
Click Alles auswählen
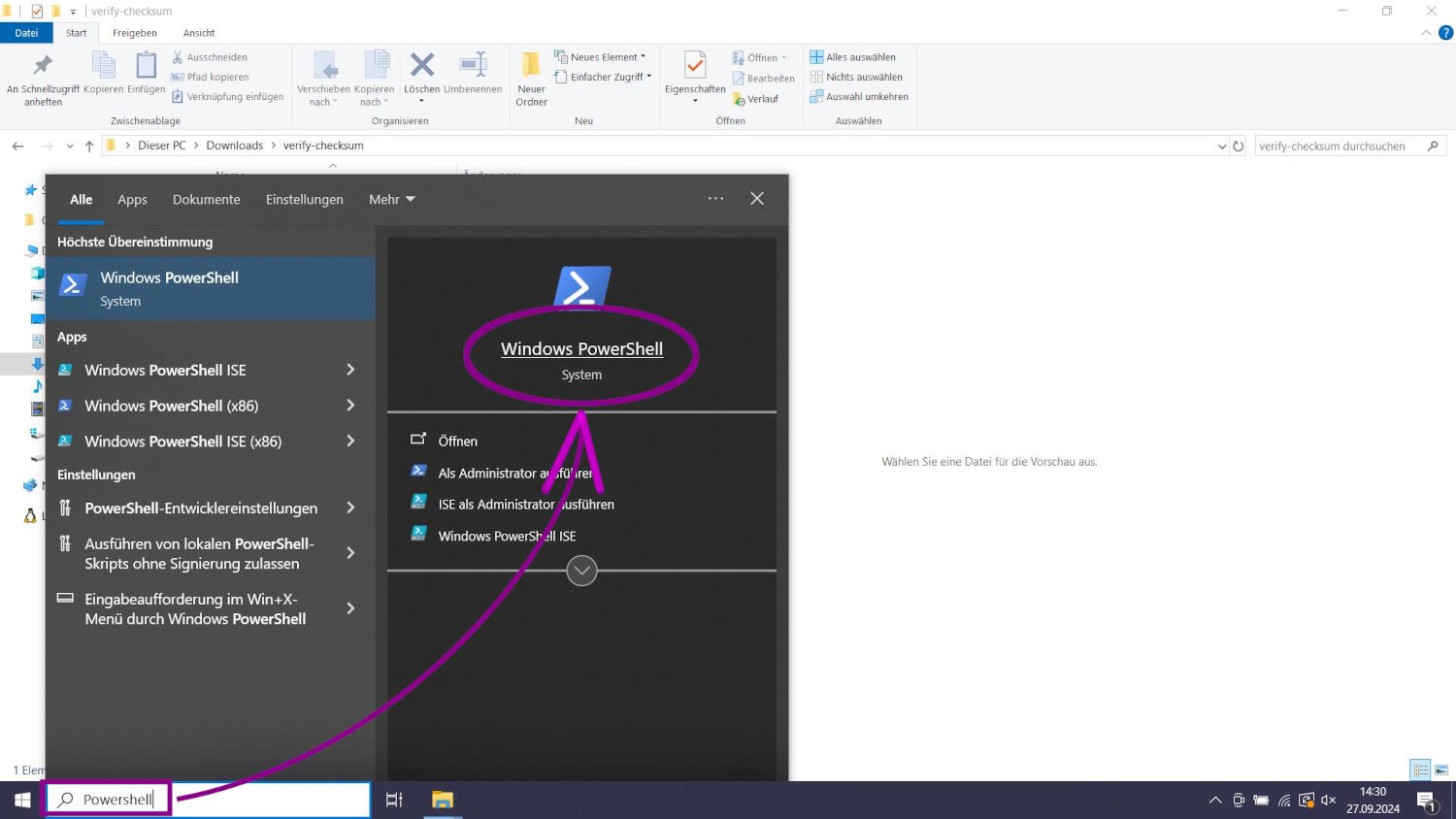coord(852,57)
